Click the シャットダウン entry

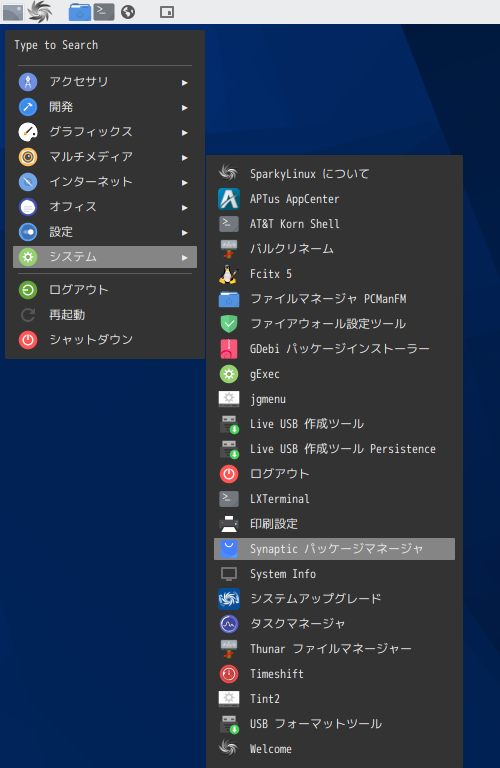coord(105,340)
